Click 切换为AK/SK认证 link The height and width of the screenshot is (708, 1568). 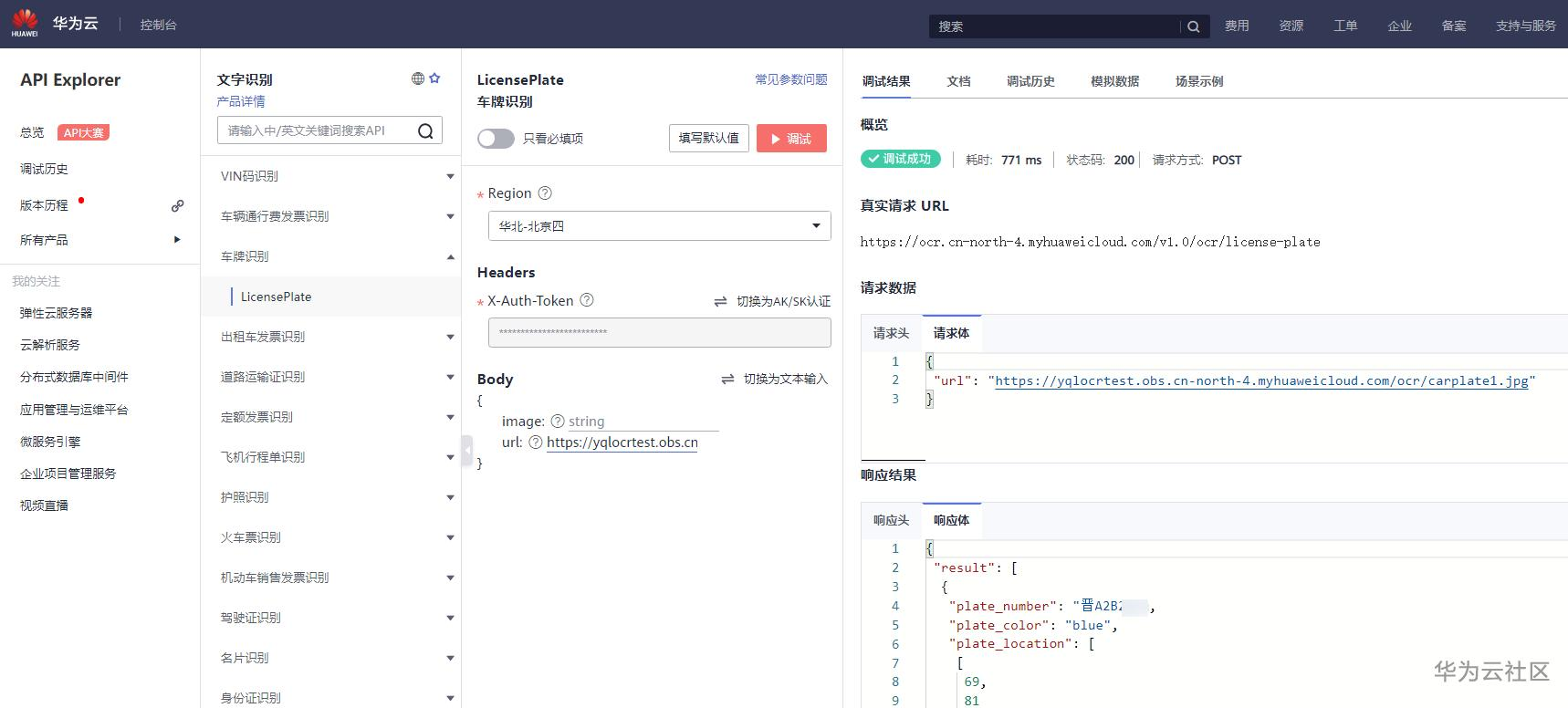click(783, 301)
